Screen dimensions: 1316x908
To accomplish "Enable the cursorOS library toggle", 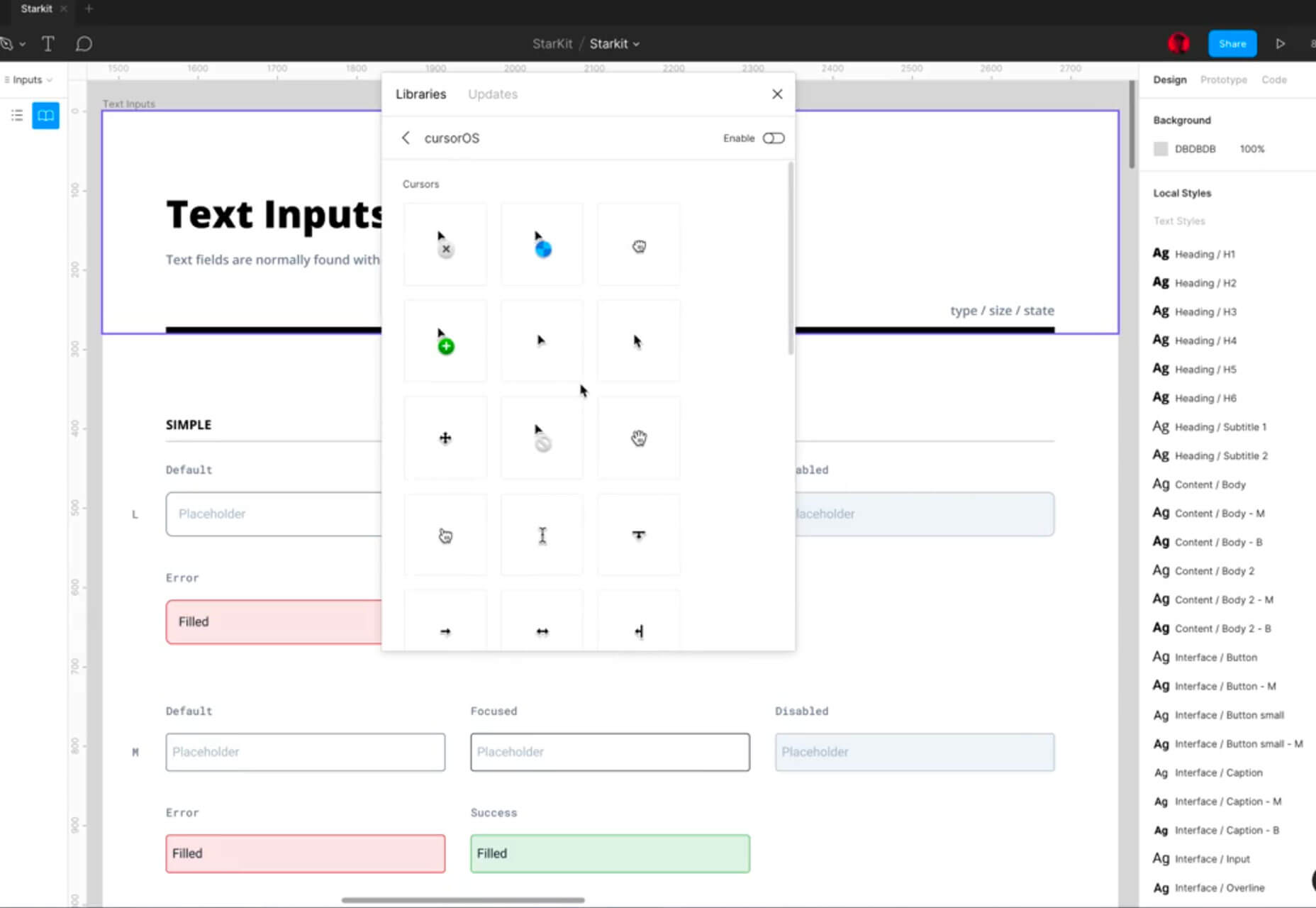I will [773, 138].
